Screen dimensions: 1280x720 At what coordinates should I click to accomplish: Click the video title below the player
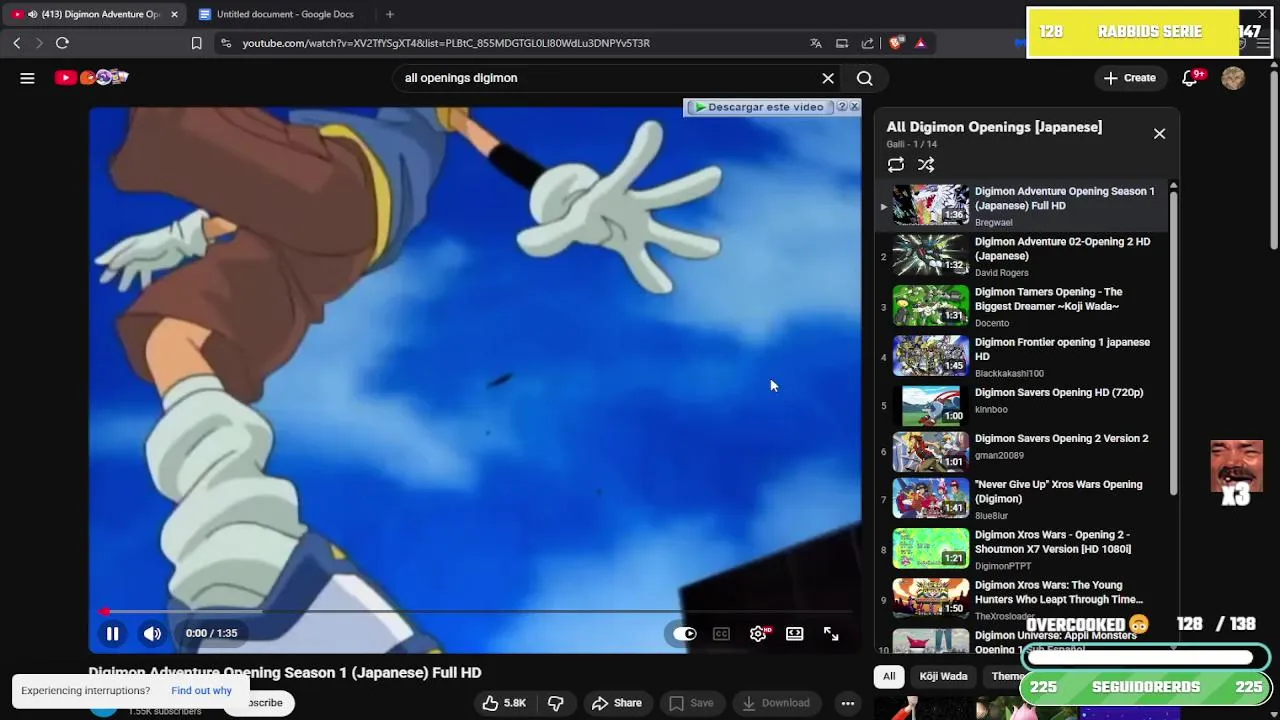coord(285,673)
